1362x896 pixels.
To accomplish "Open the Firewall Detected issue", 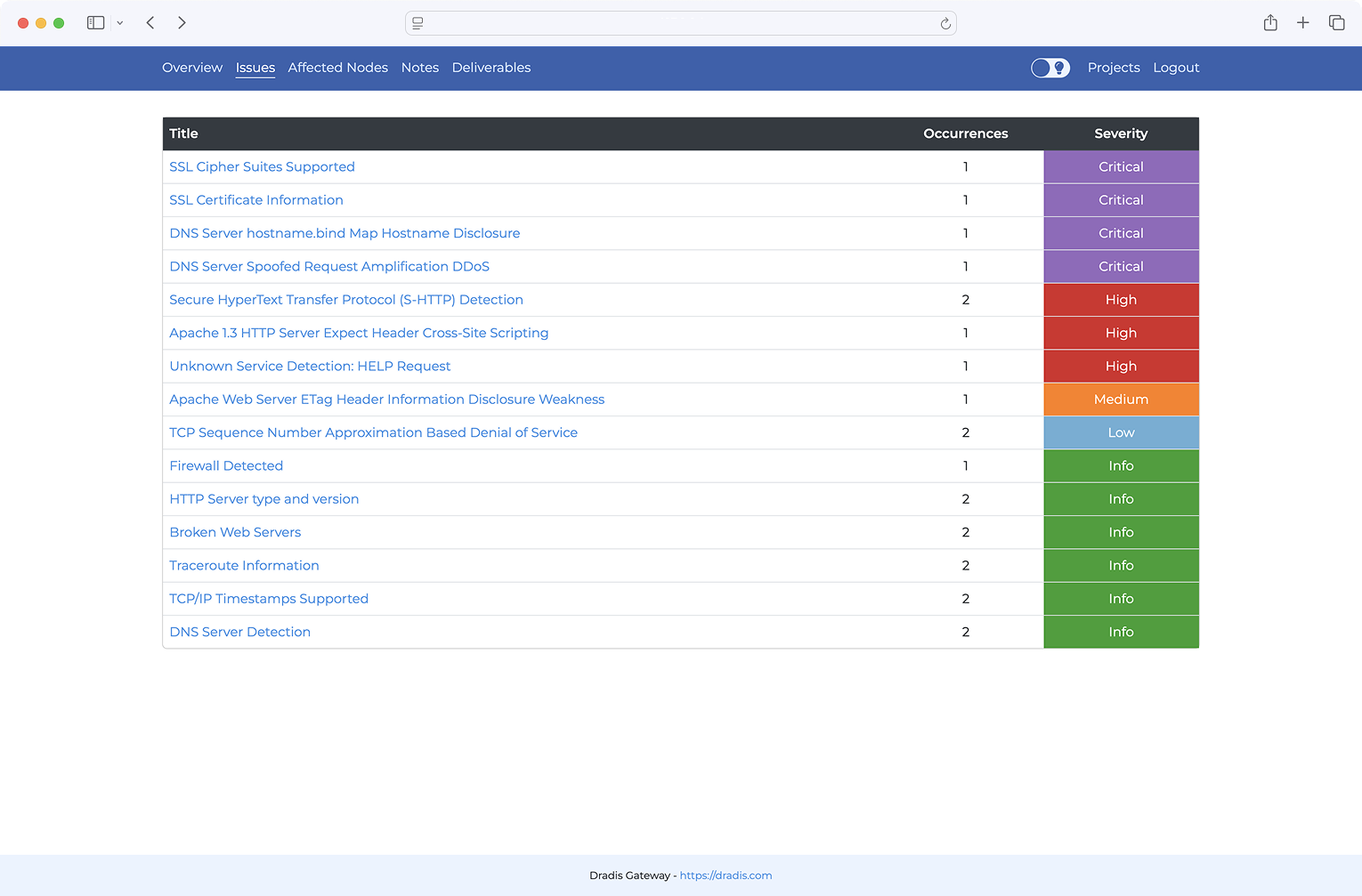I will coord(226,465).
